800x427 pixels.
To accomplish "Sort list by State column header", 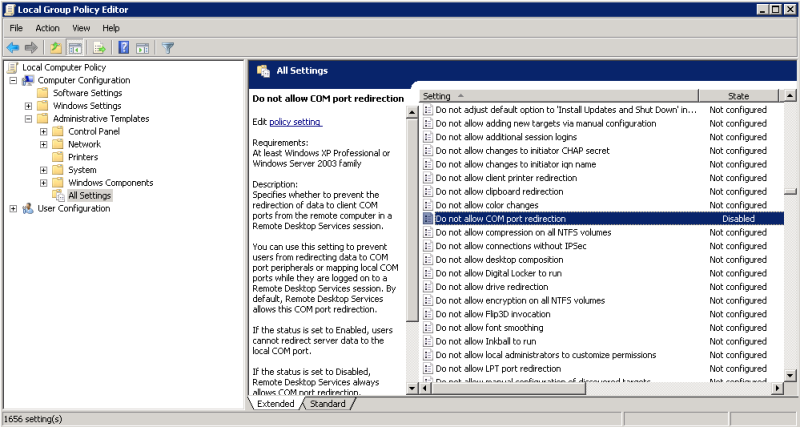I will 738,96.
